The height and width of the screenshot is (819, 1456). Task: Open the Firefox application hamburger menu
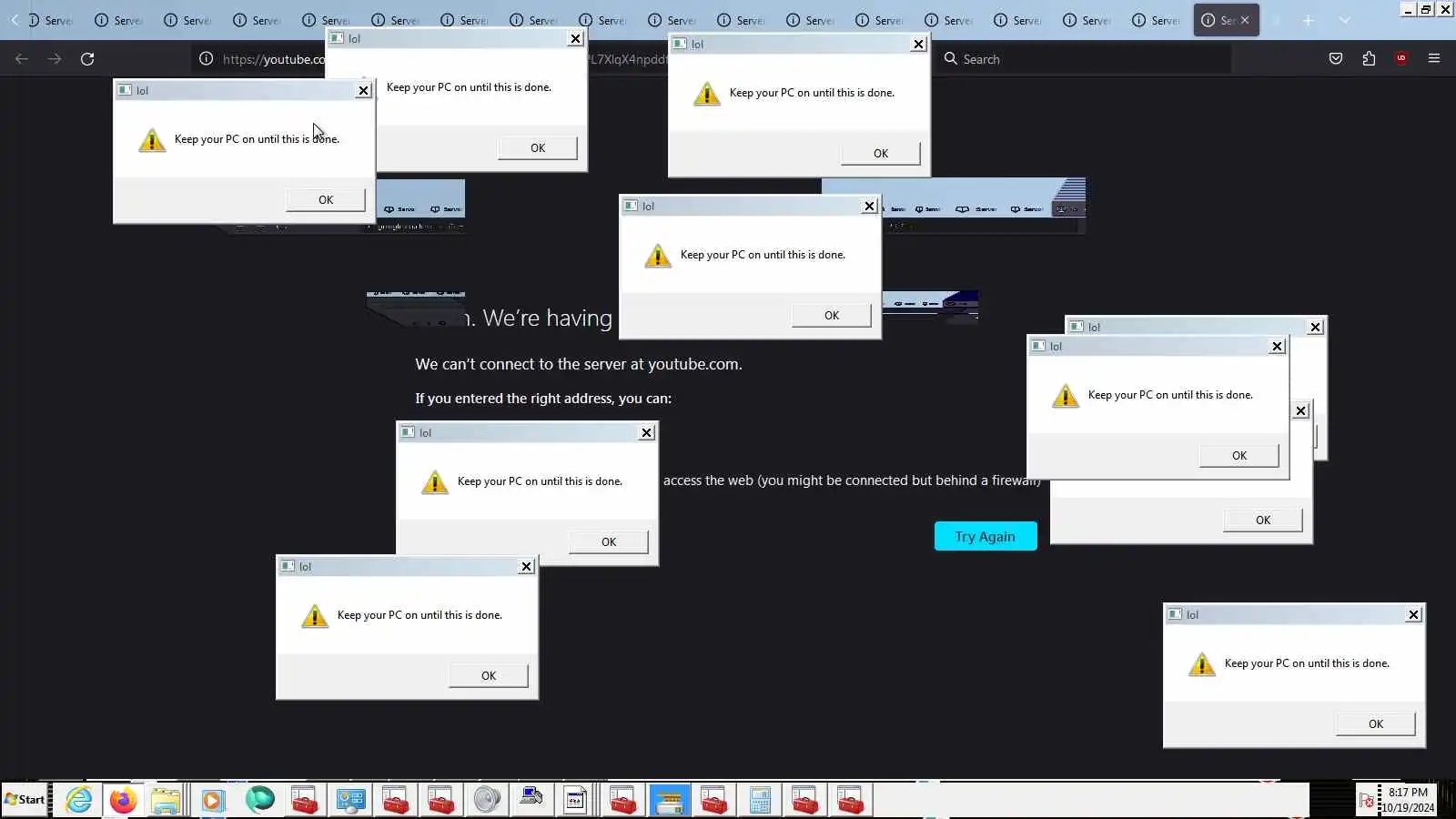(1434, 59)
